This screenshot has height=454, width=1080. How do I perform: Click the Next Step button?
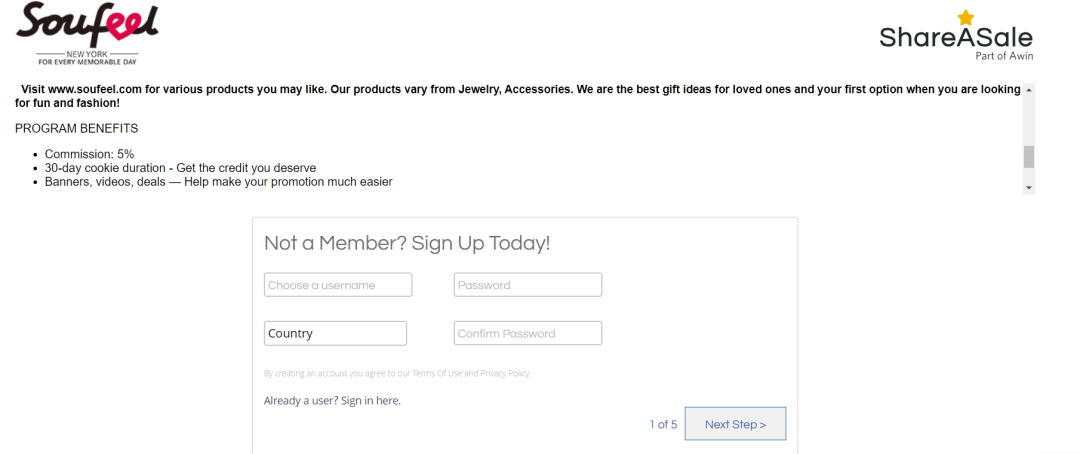click(x=735, y=424)
